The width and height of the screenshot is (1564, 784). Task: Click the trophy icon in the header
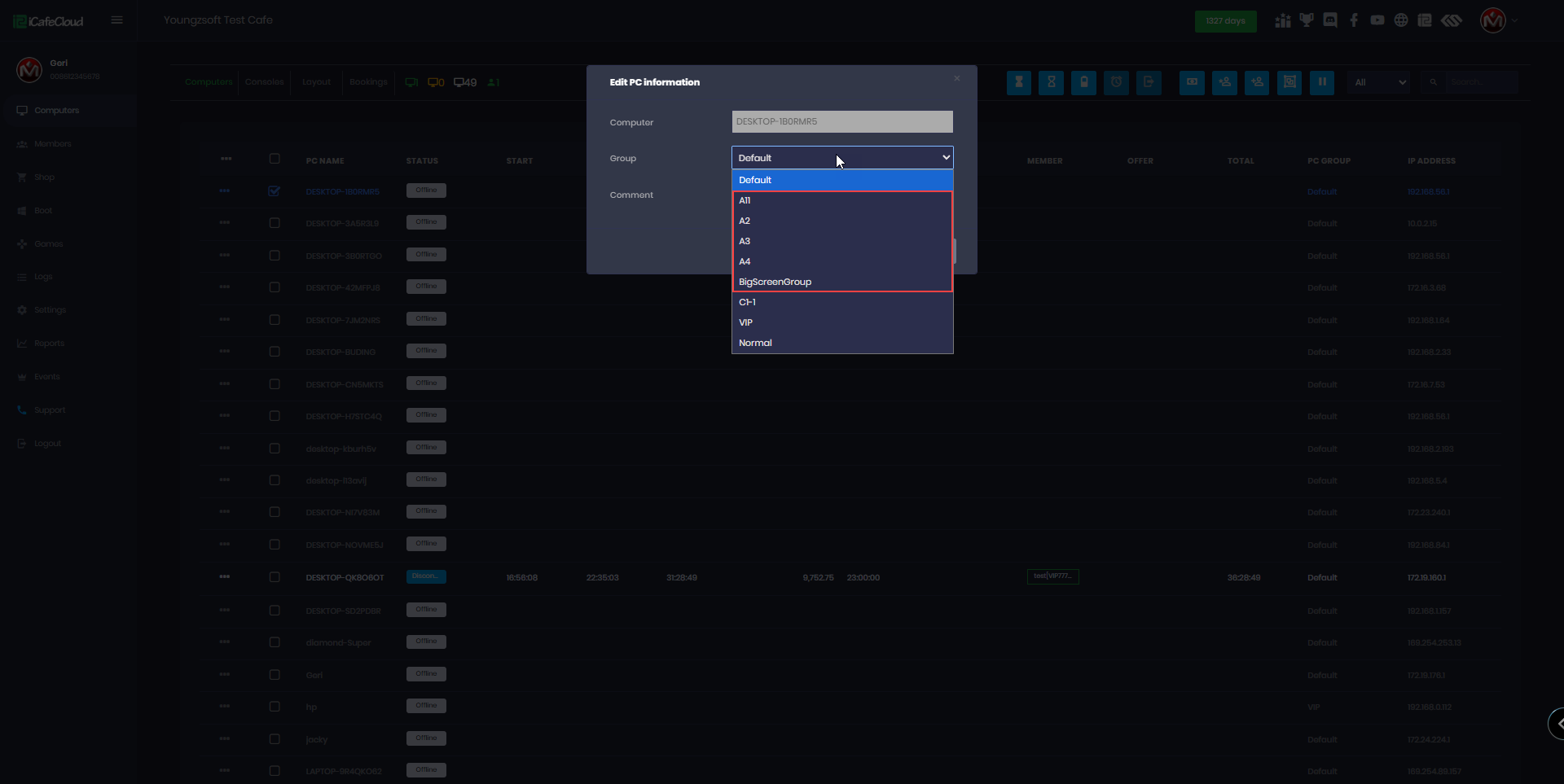coord(1307,20)
